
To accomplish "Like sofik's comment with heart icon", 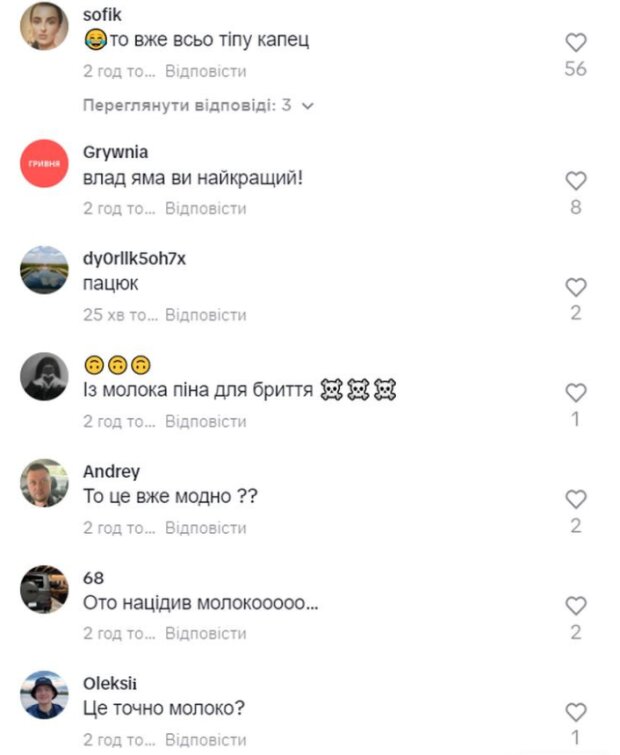I will point(576,43).
